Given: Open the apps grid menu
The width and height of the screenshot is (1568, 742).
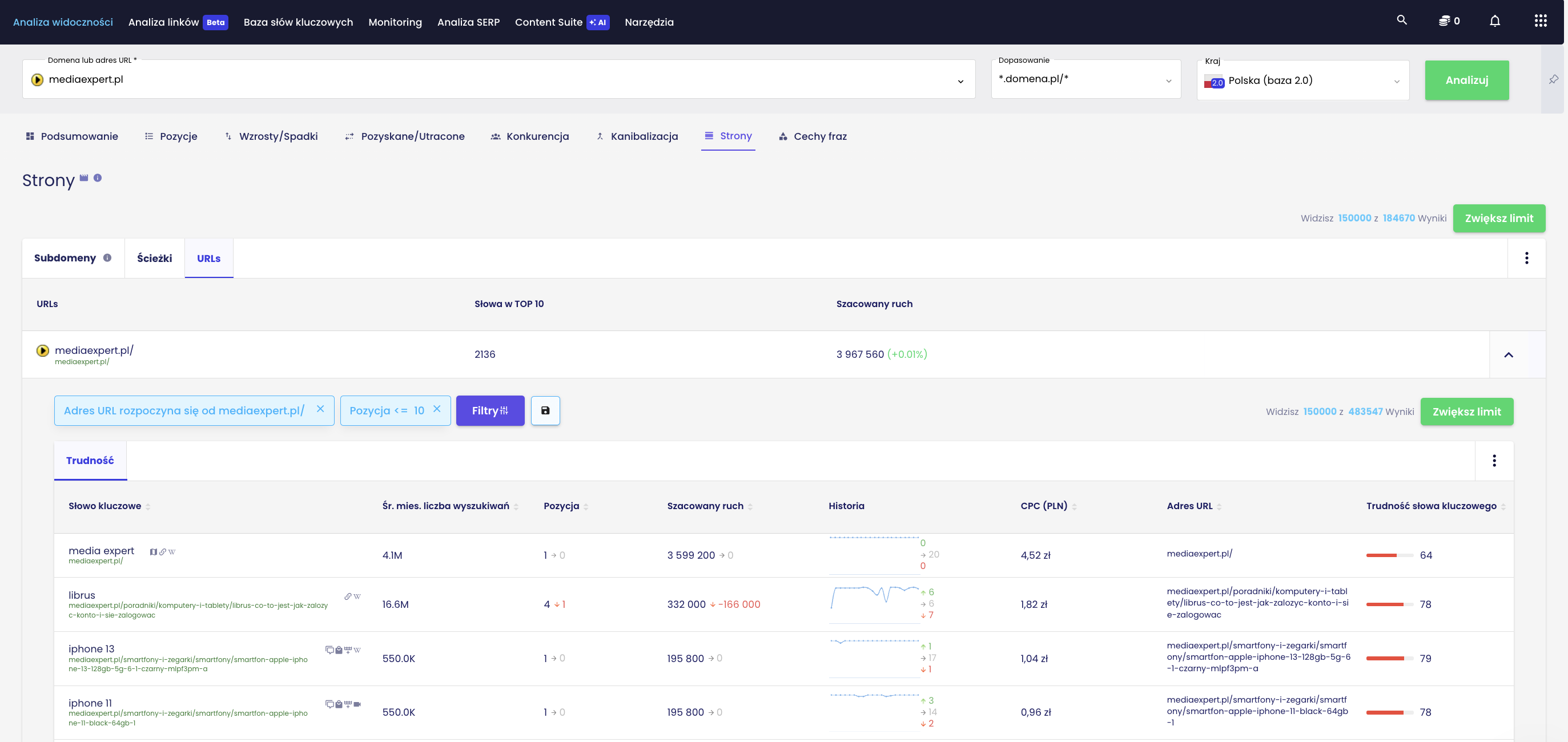Looking at the screenshot, I should click(x=1540, y=21).
